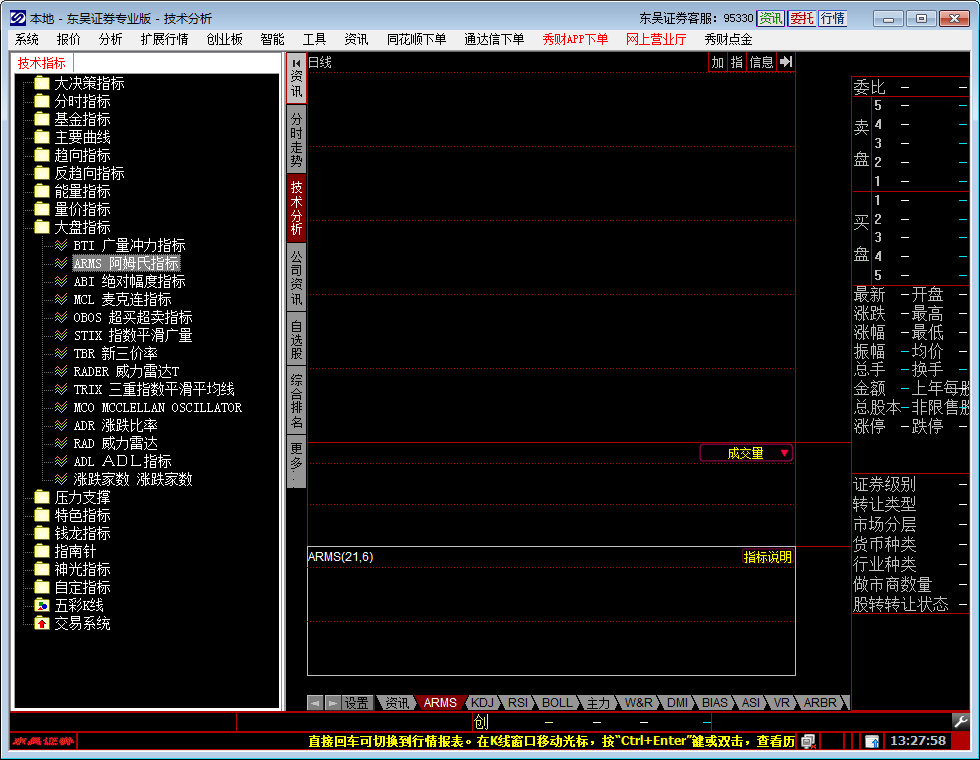Image resolution: width=980 pixels, height=760 pixels.
Task: Click the message window icon in status bar
Action: click(808, 741)
